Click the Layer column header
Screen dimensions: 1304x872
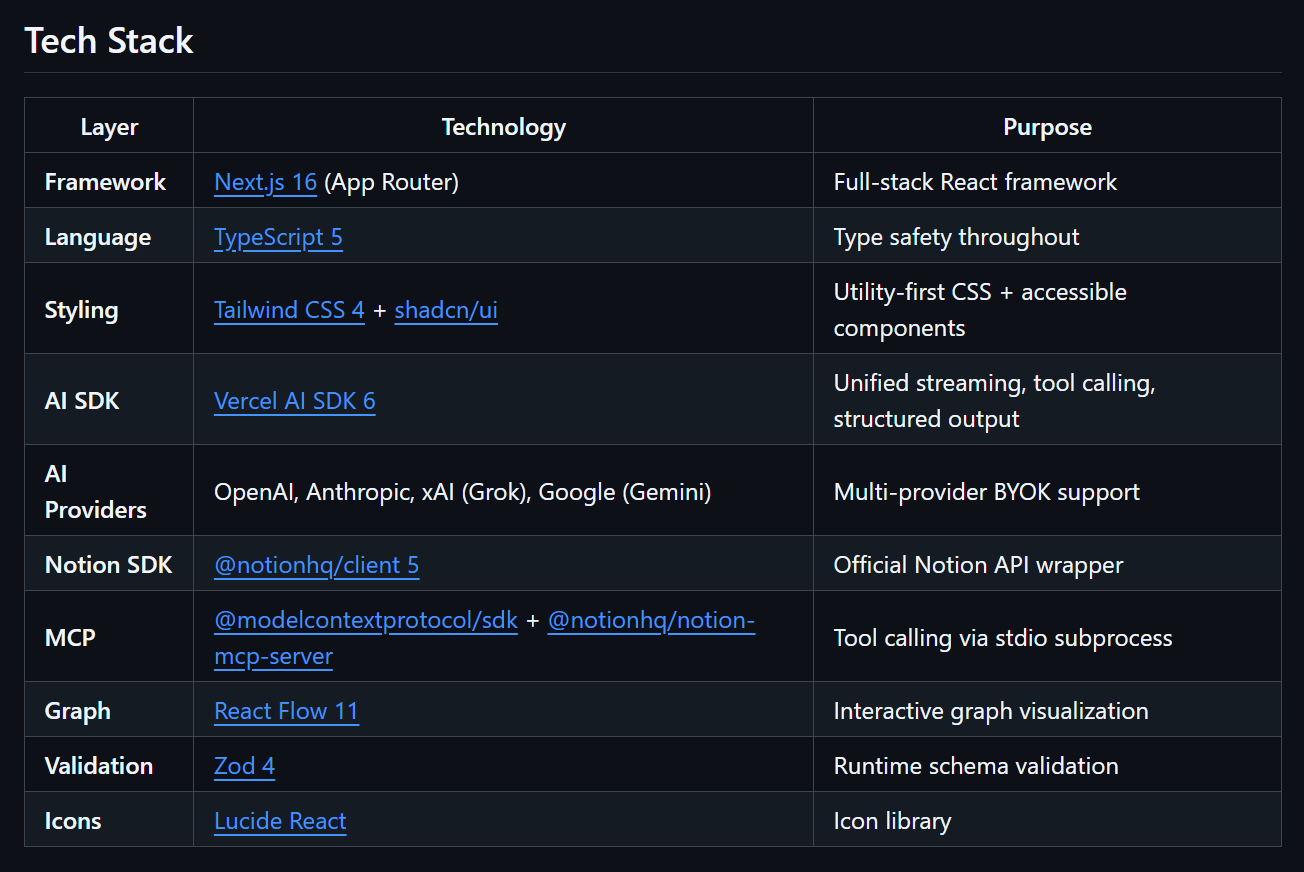pyautogui.click(x=109, y=127)
